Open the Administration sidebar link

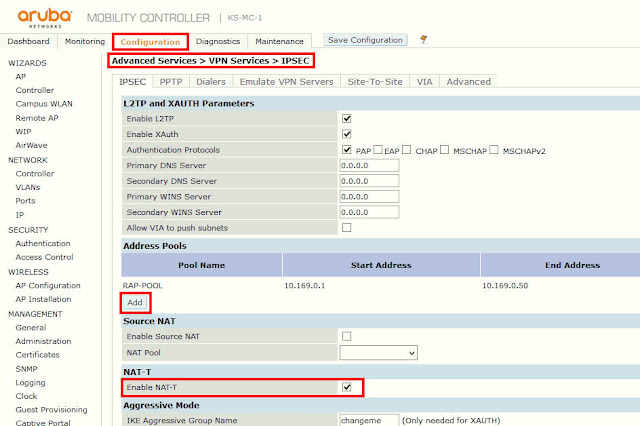(43, 341)
